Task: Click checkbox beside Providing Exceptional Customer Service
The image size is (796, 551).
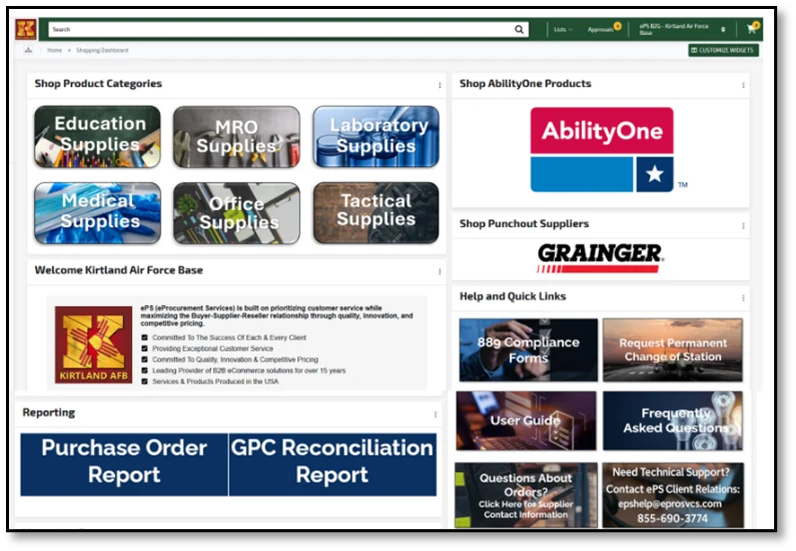Action: coord(145,349)
